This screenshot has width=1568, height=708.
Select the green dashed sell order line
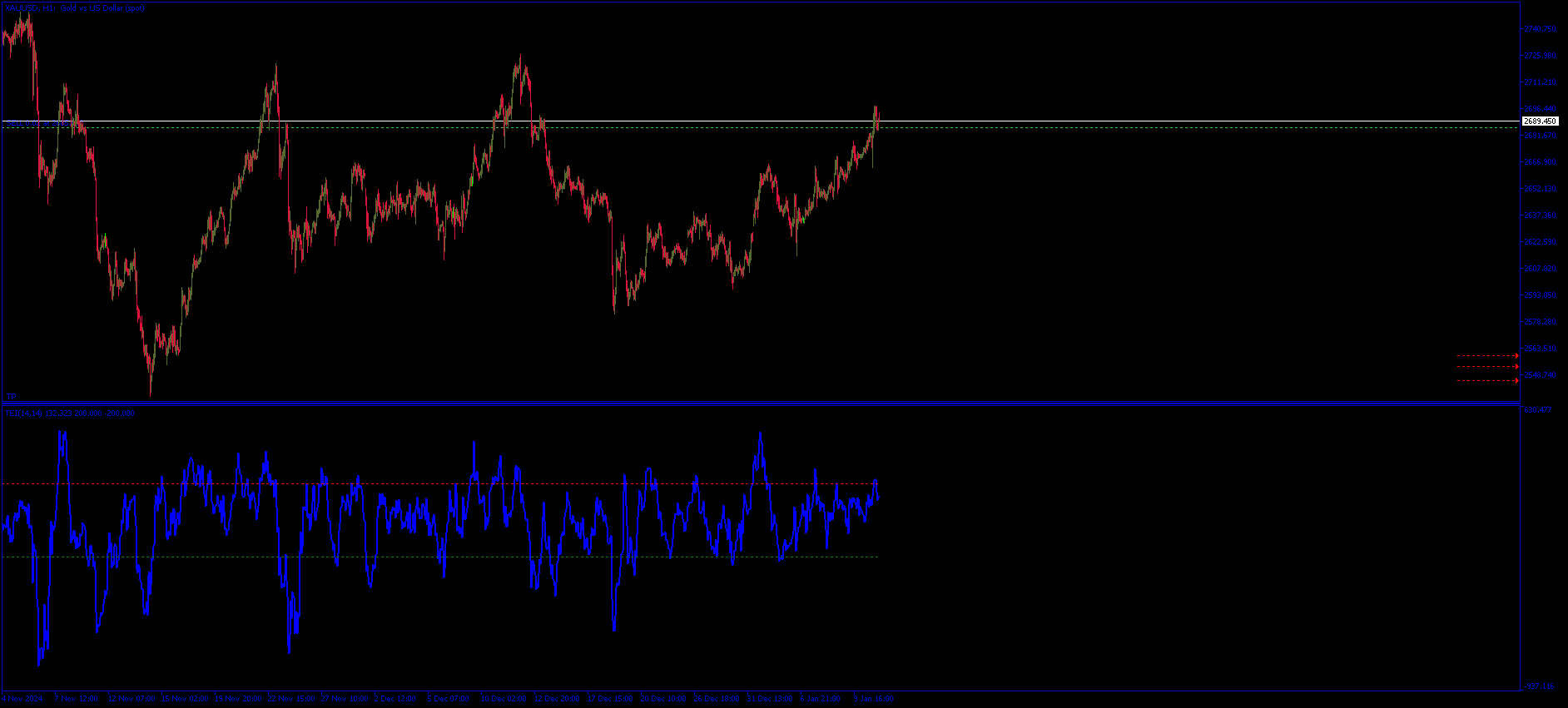[x=1082, y=127]
